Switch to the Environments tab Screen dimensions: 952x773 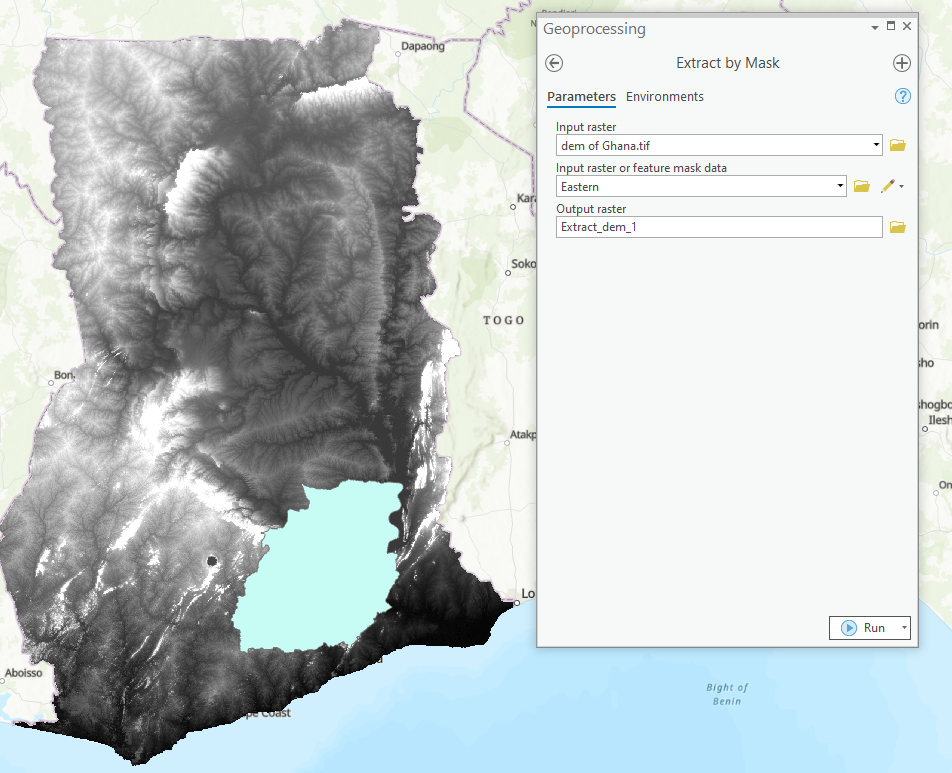664,96
